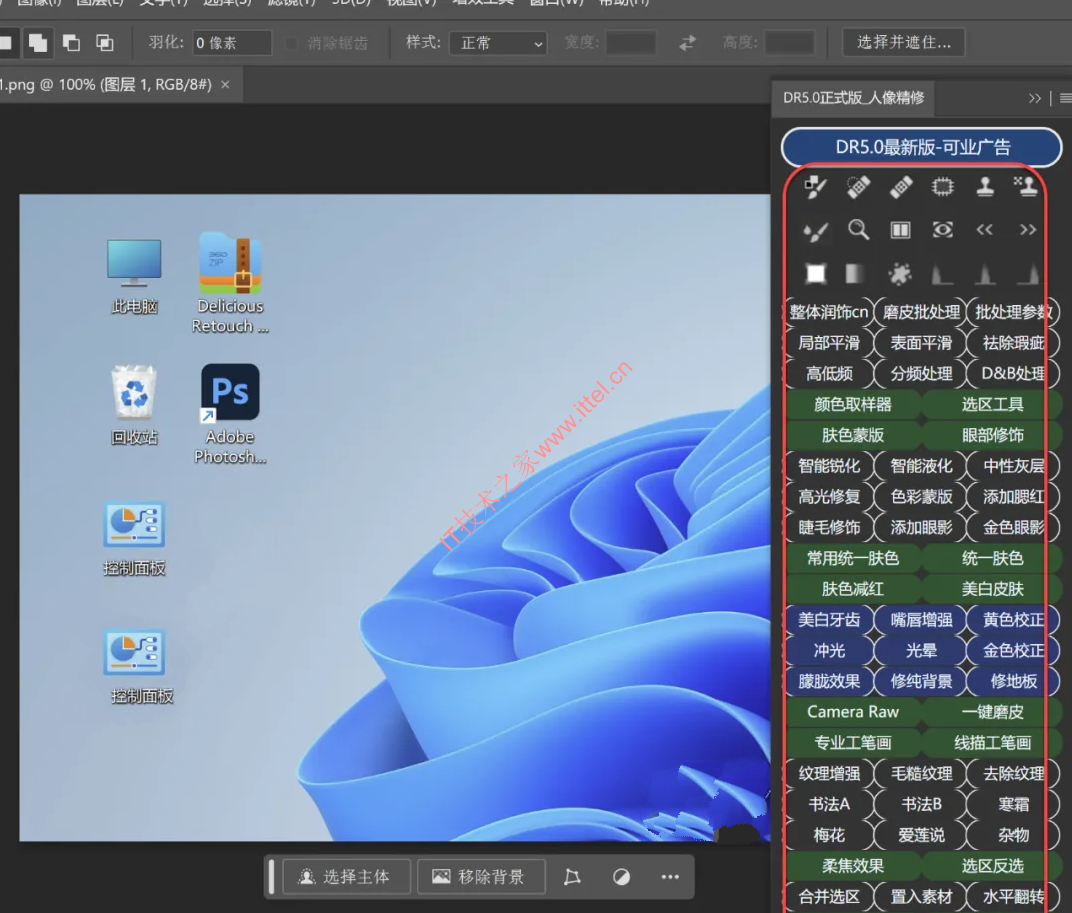Click the 羽化 input field
This screenshot has height=913, width=1072.
click(232, 42)
